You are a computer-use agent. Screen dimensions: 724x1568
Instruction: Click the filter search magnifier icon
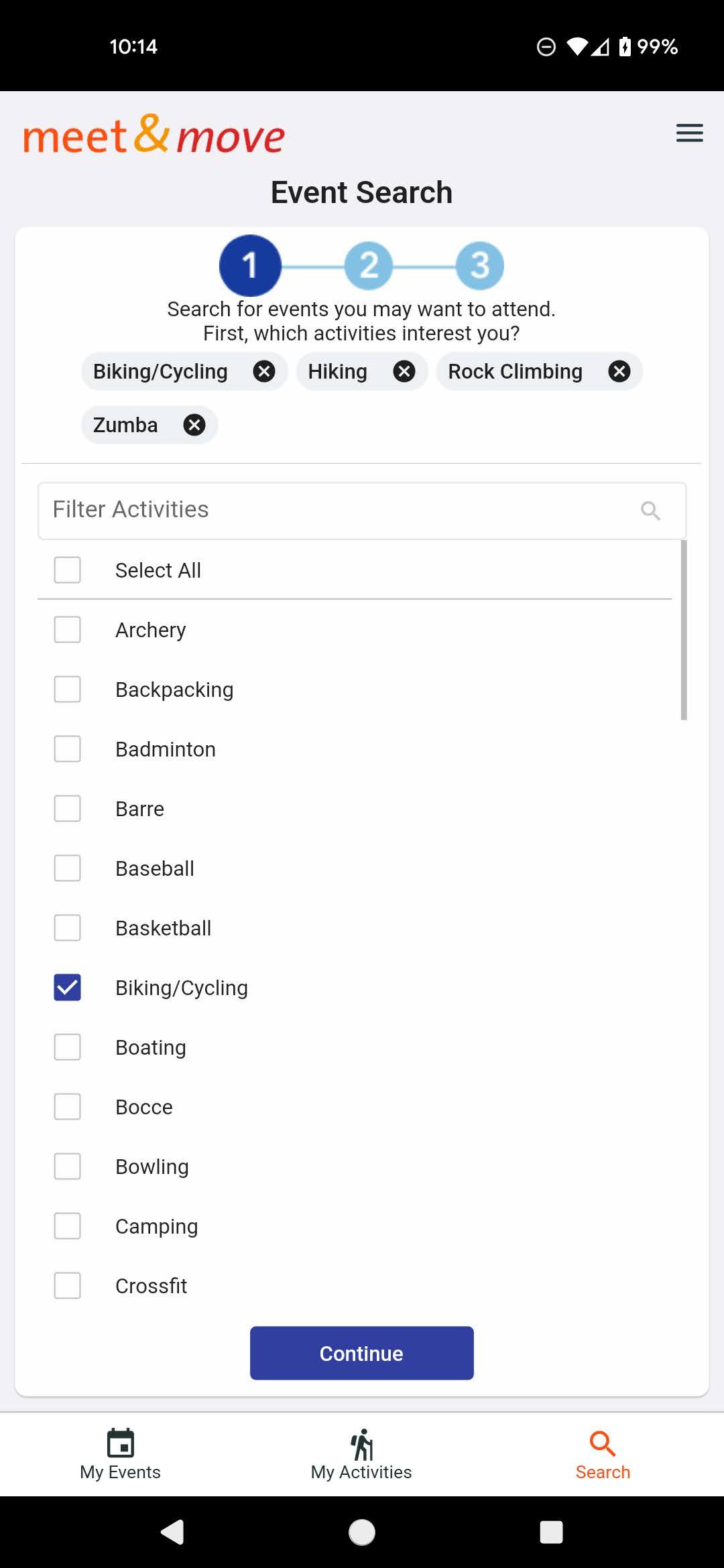[650, 511]
